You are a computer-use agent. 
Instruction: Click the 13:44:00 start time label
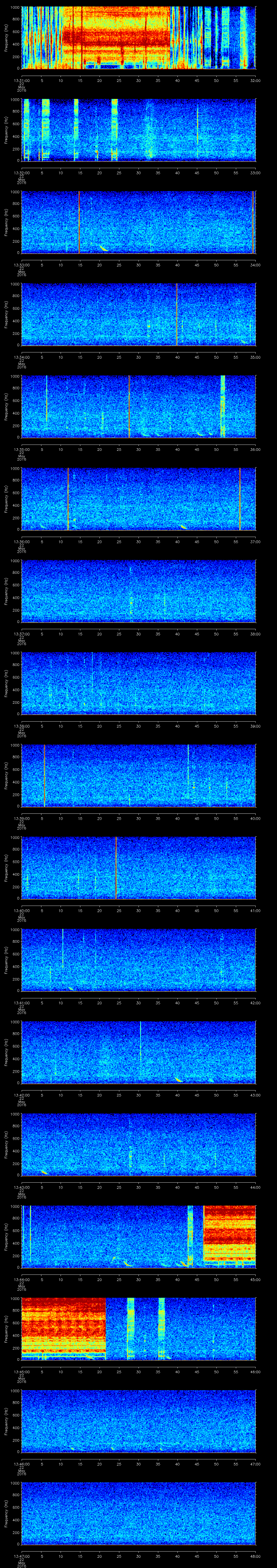tap(21, 1279)
